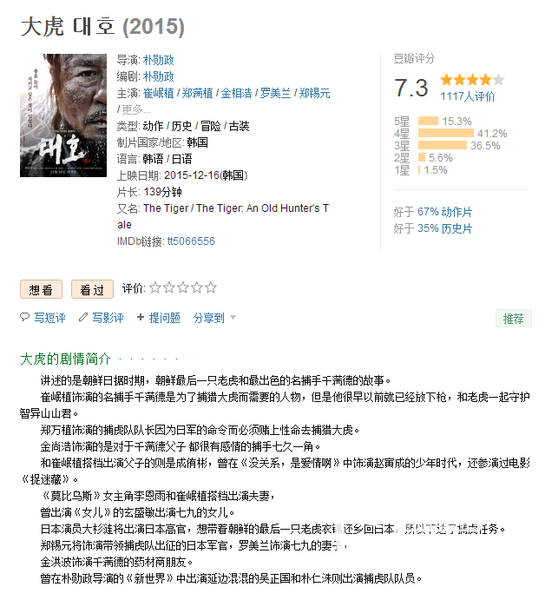The width and height of the screenshot is (545, 600).
Task: Expand the 分享到 dropdown arrow
Action: (x=233, y=317)
